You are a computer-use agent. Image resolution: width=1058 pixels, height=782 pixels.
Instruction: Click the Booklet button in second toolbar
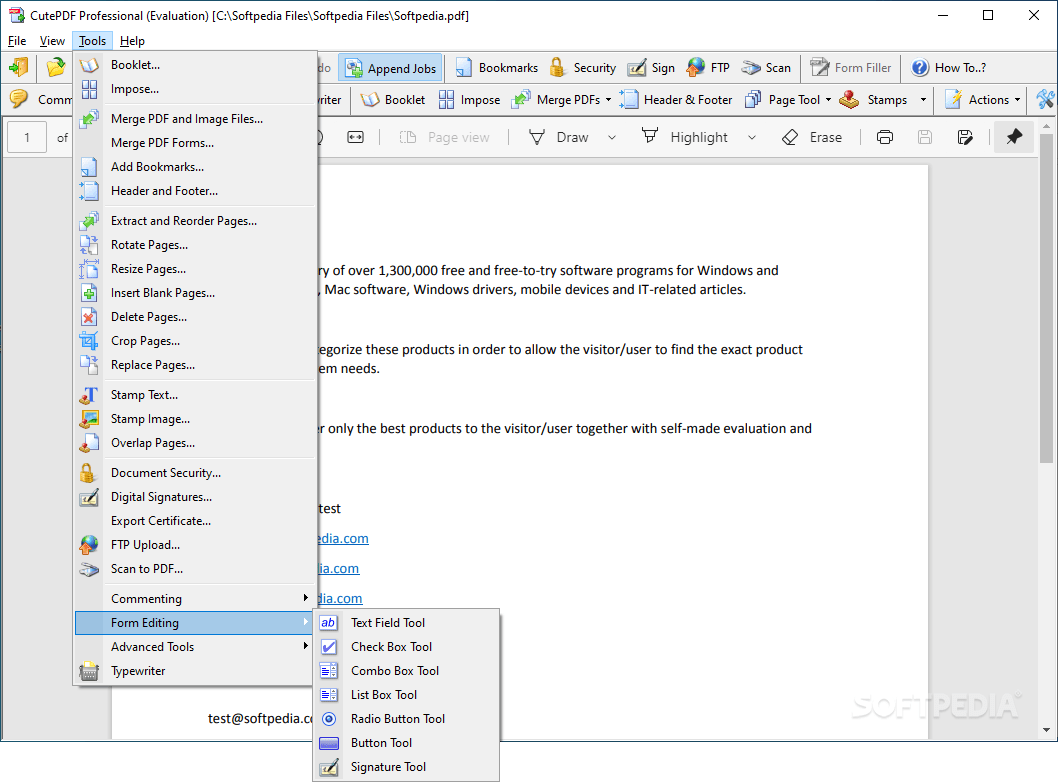(x=393, y=100)
